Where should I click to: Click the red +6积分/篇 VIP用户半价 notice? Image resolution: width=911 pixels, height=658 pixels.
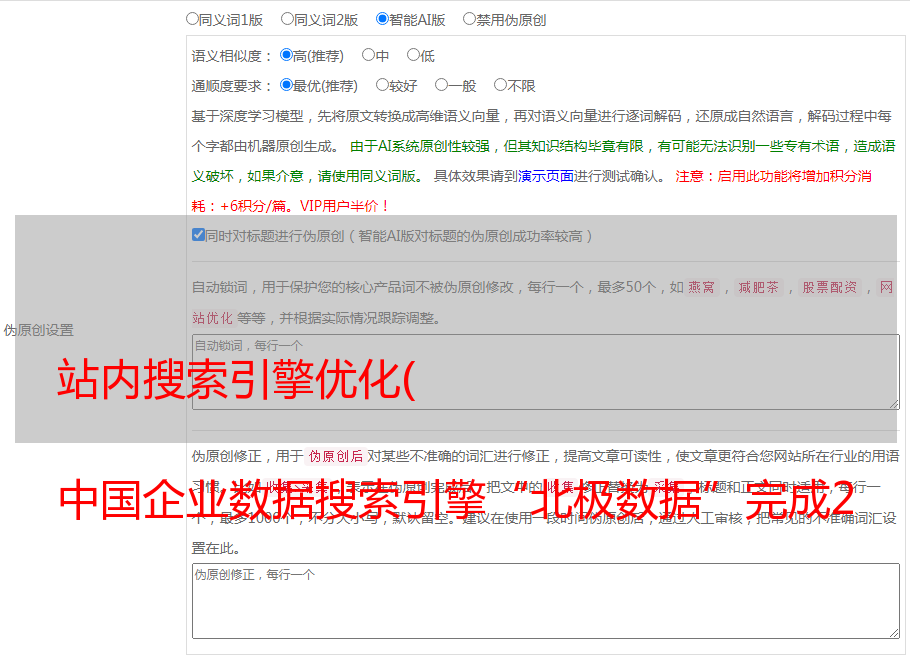[x=290, y=206]
